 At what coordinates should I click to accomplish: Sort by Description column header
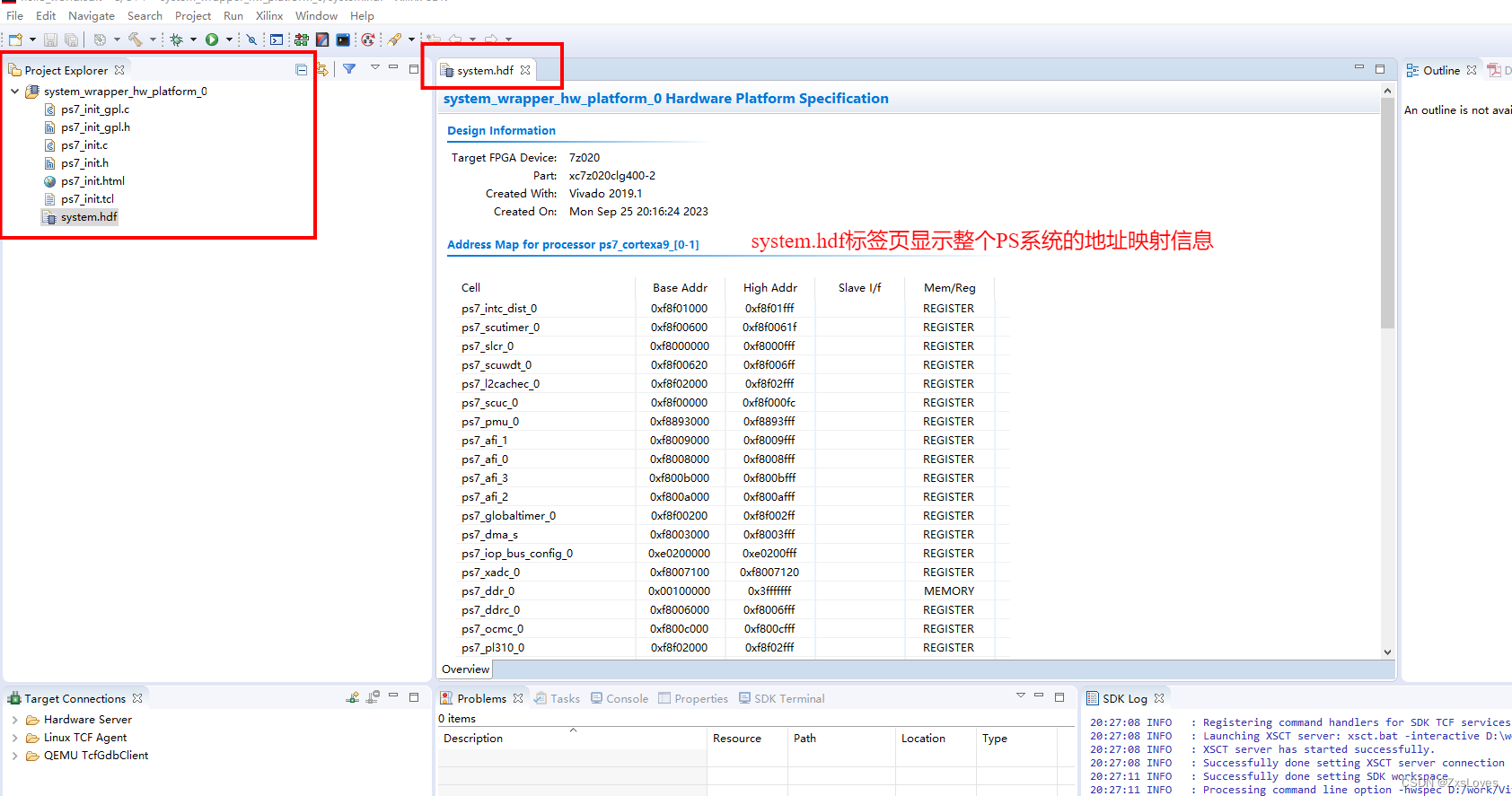click(x=572, y=739)
